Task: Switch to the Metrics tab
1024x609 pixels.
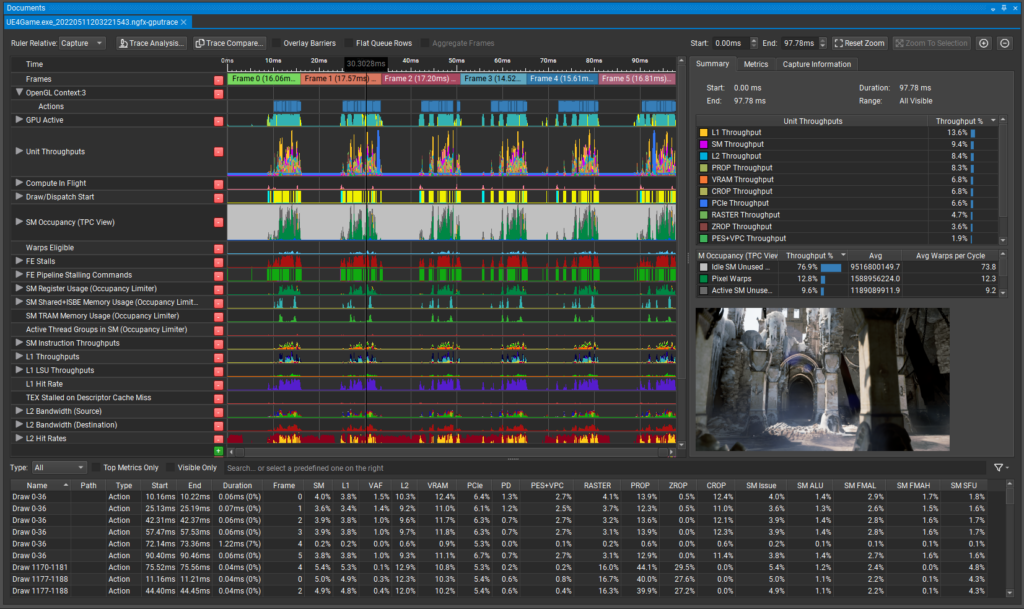Action: tap(756, 63)
